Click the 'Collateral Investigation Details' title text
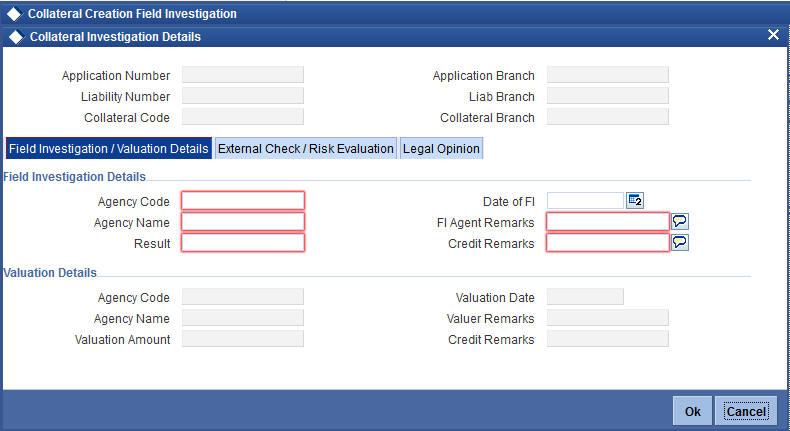790x431 pixels. point(115,37)
